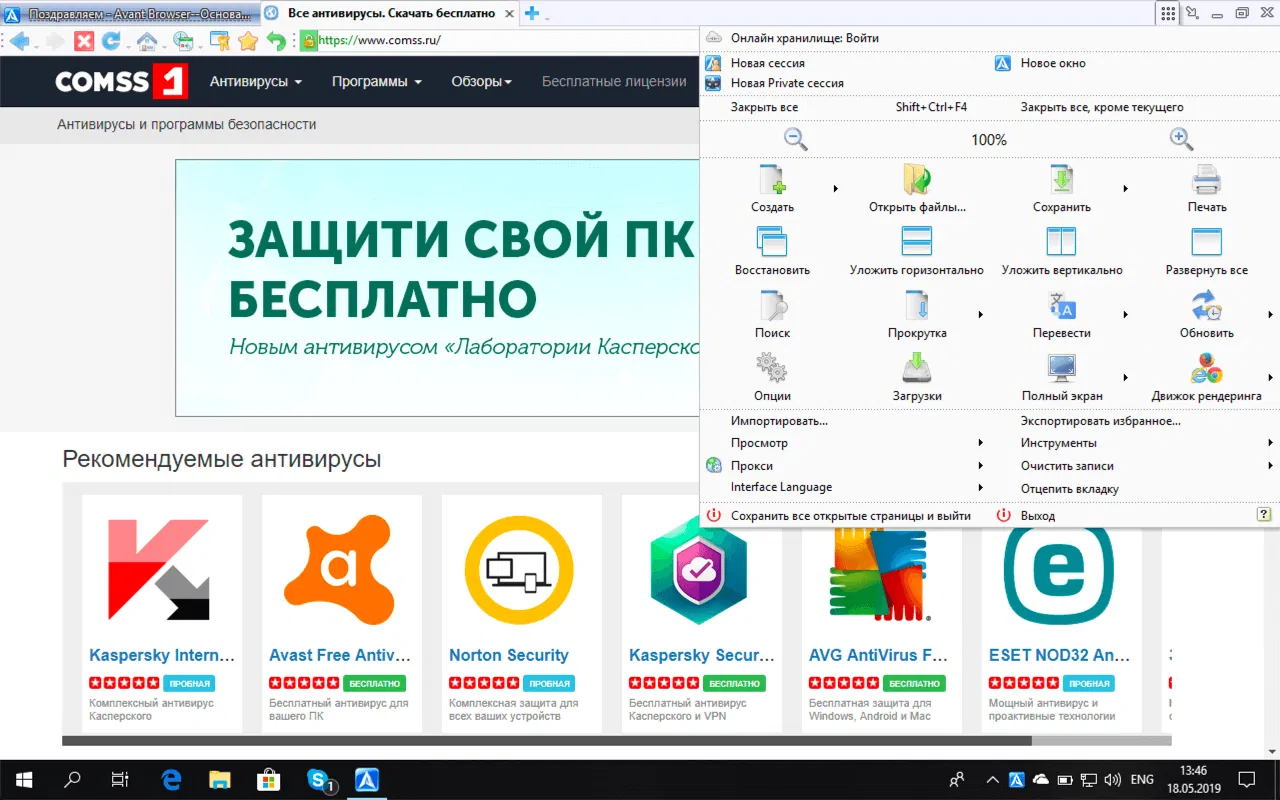1280x800 pixels.
Task: Close the Все антивирусы tab
Action: pyautogui.click(x=510, y=13)
